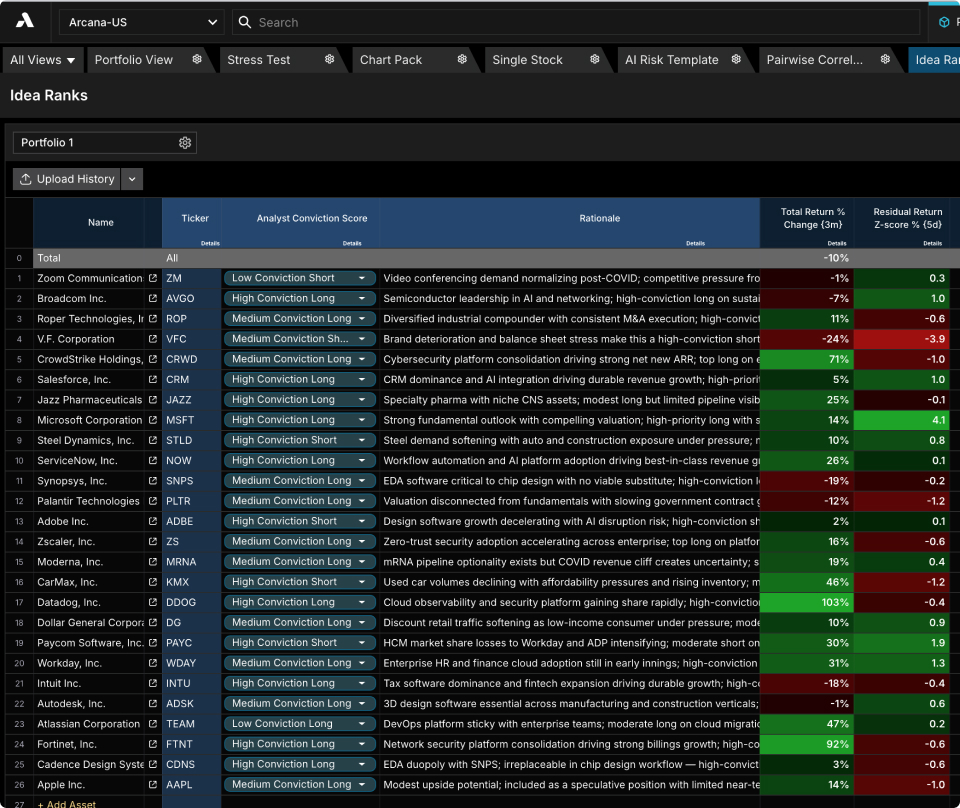Open Details under Ticker header
Image resolution: width=960 pixels, height=808 pixels.
[x=210, y=243]
